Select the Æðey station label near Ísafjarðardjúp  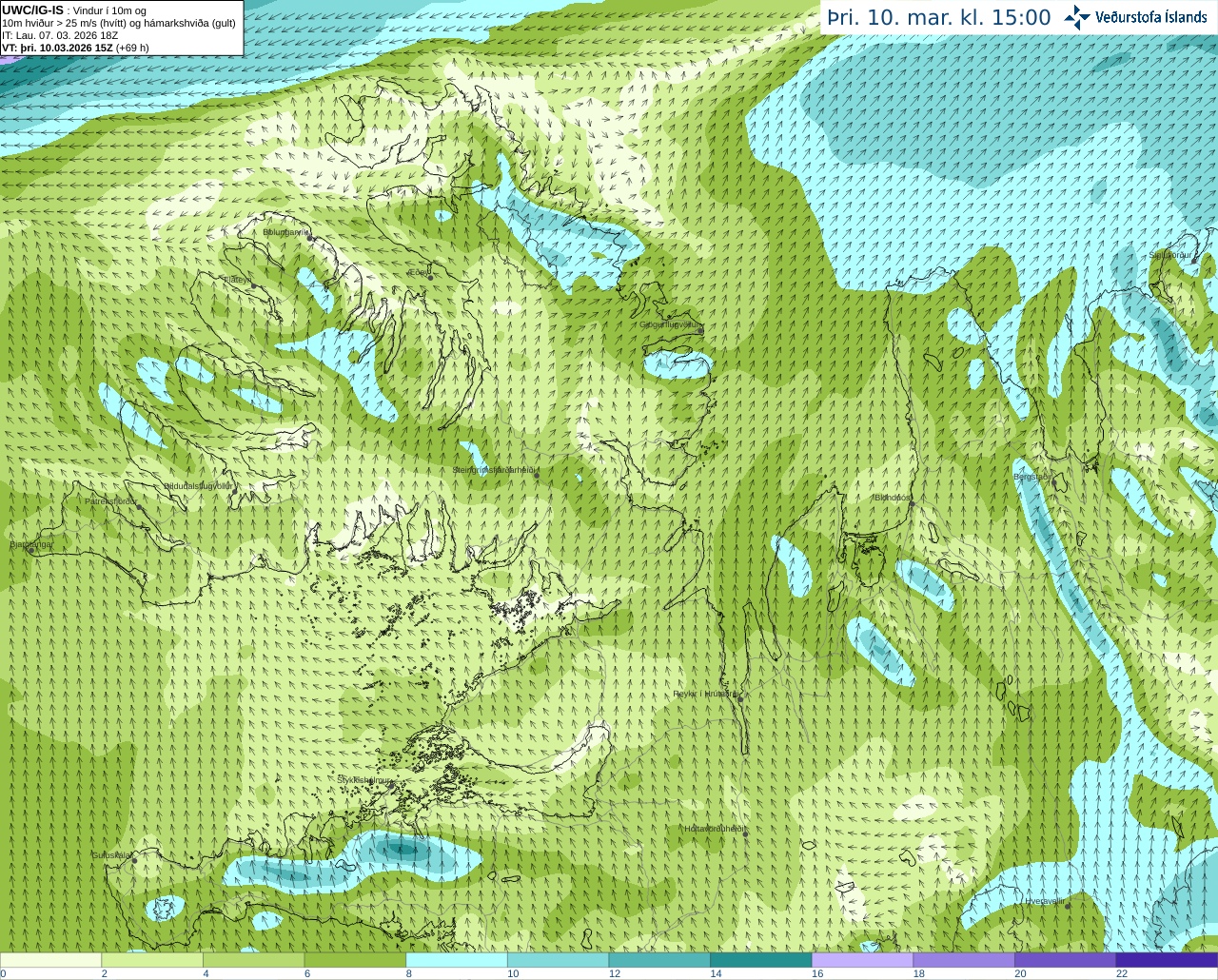click(418, 272)
